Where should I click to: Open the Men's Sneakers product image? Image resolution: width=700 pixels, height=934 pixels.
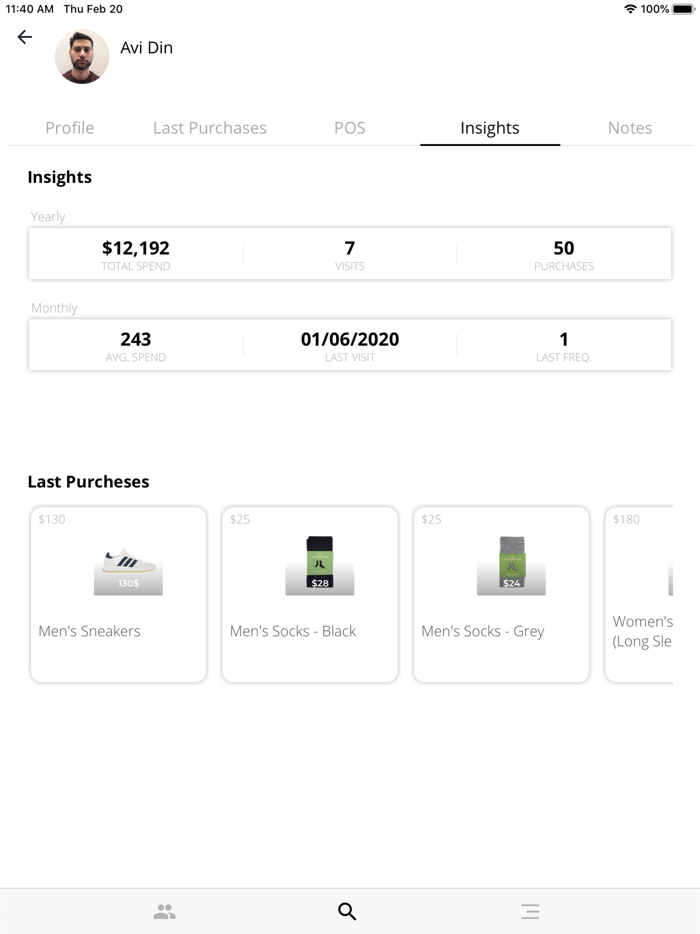pyautogui.click(x=126, y=566)
